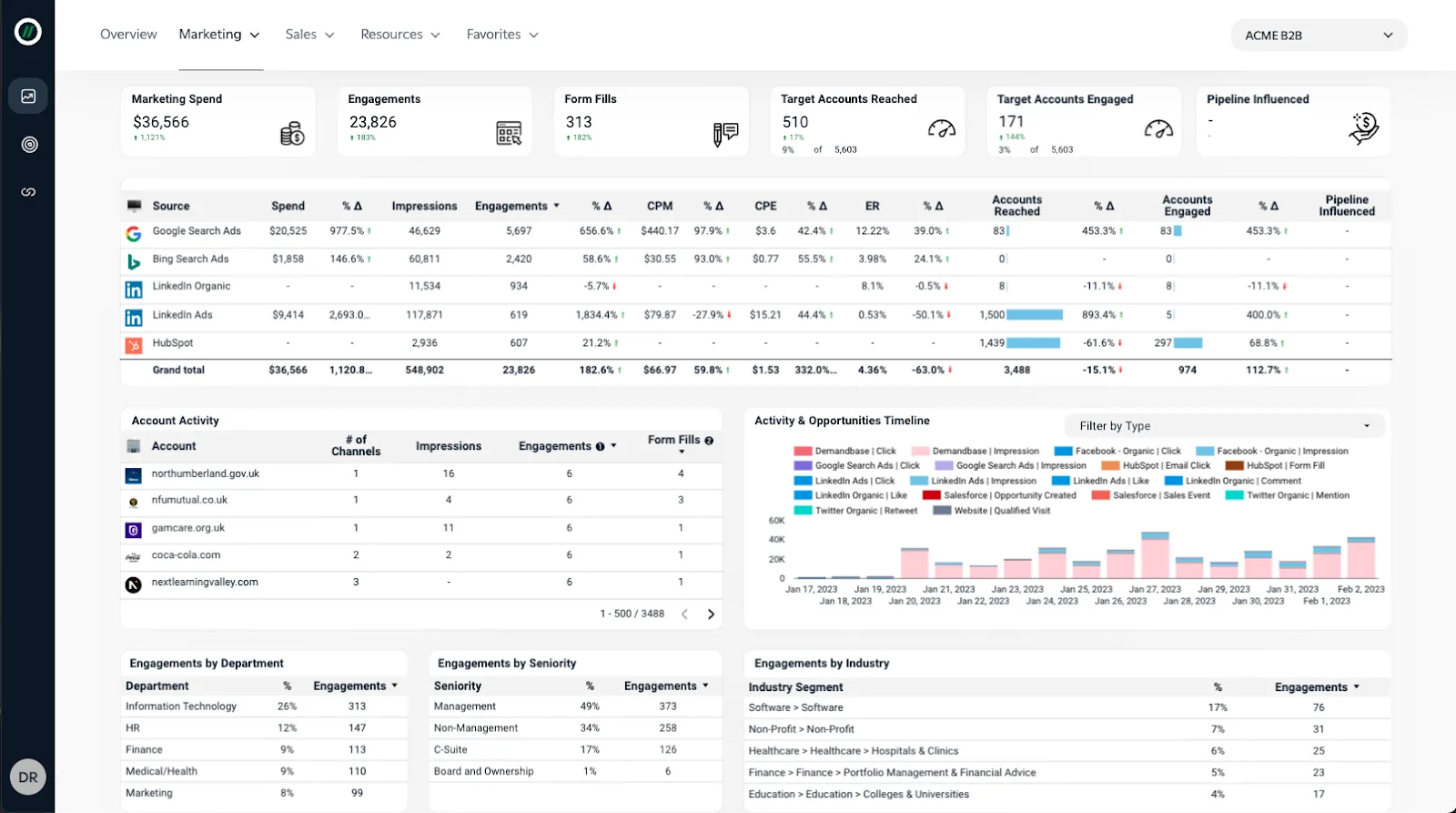Screen dimensions: 1456x813
Task: Expand the Sales menu
Action: click(x=309, y=35)
